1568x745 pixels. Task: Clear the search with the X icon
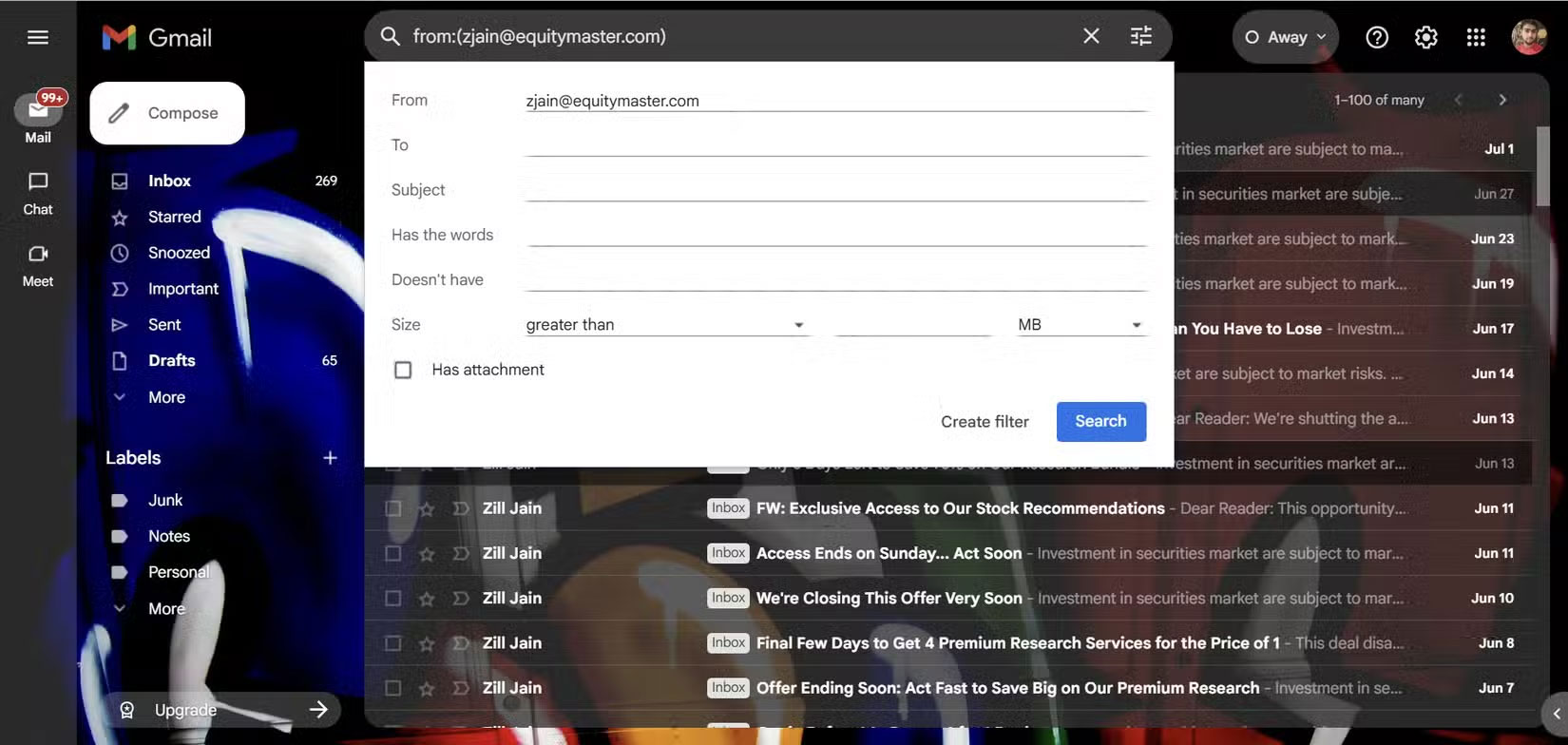(1091, 36)
